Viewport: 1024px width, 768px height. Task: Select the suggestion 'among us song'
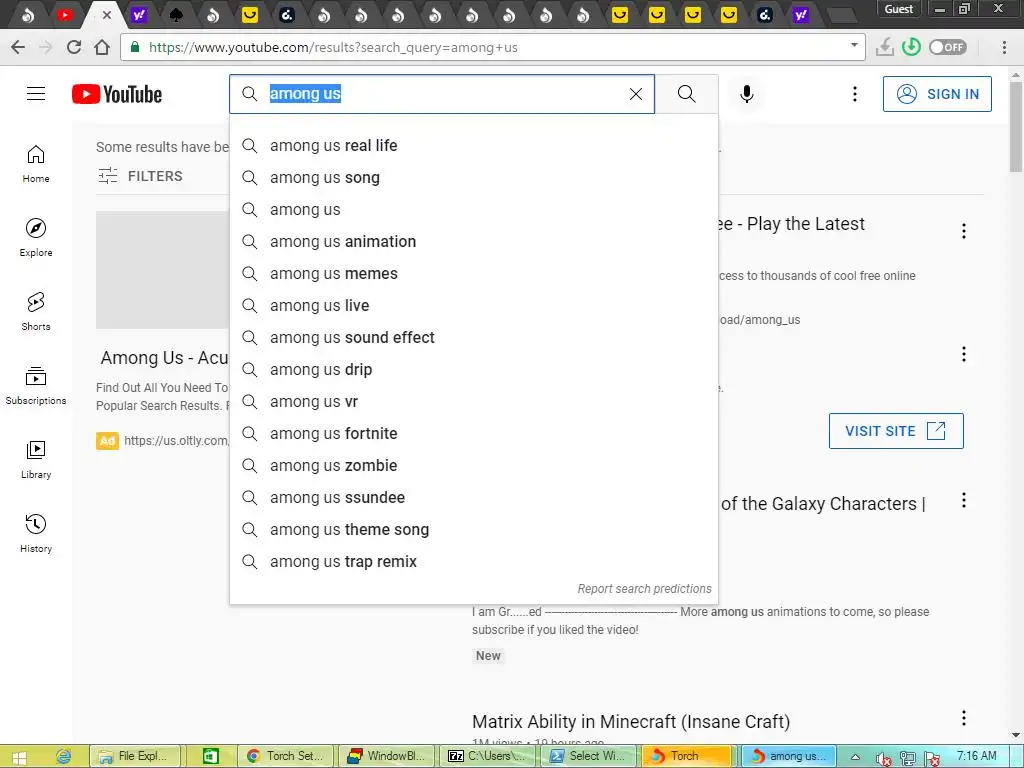[x=474, y=178]
